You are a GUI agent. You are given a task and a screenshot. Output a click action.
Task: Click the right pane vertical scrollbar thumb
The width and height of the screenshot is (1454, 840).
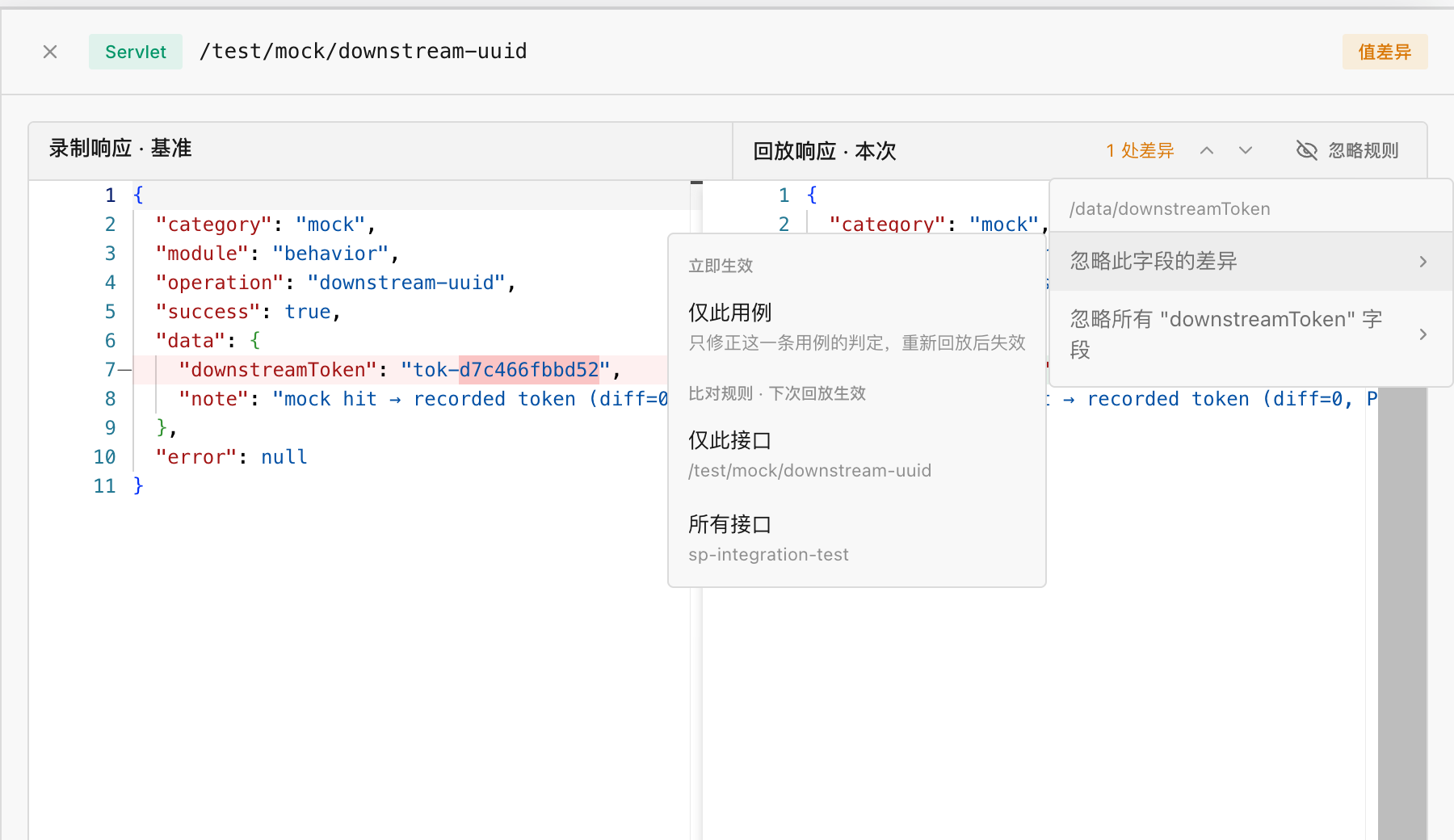pos(1402,614)
